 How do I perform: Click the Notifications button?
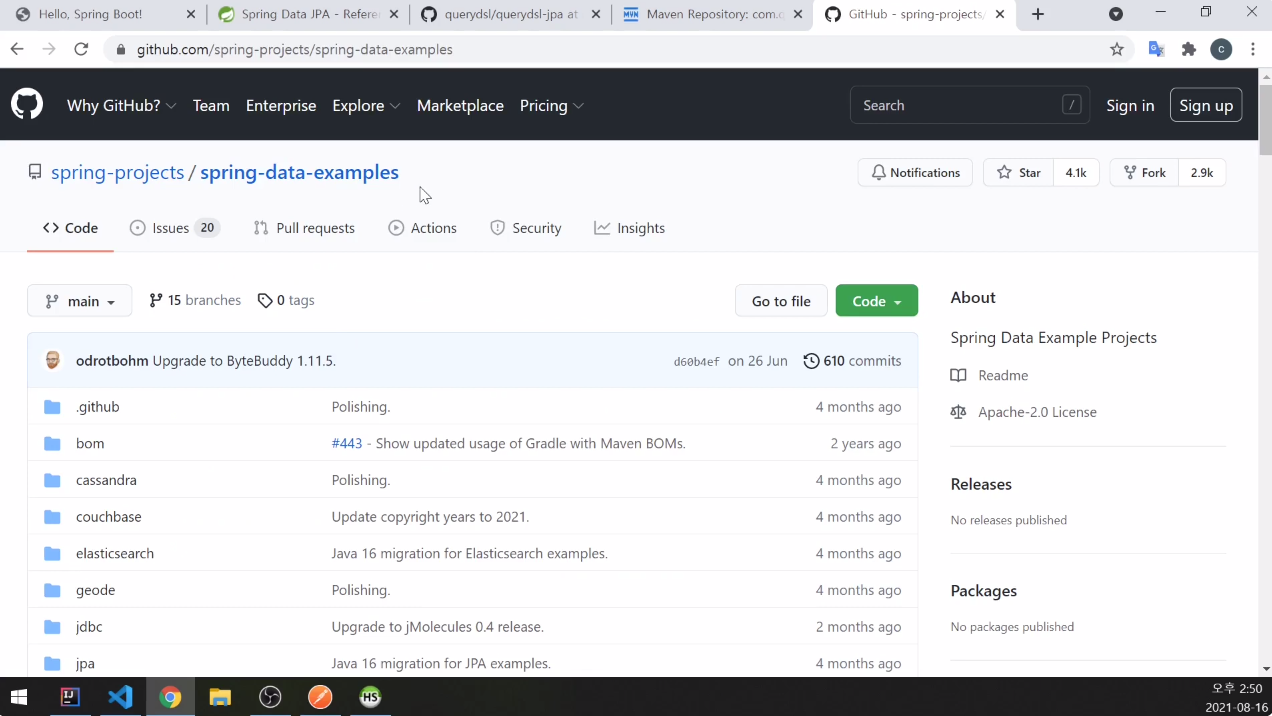(x=915, y=173)
